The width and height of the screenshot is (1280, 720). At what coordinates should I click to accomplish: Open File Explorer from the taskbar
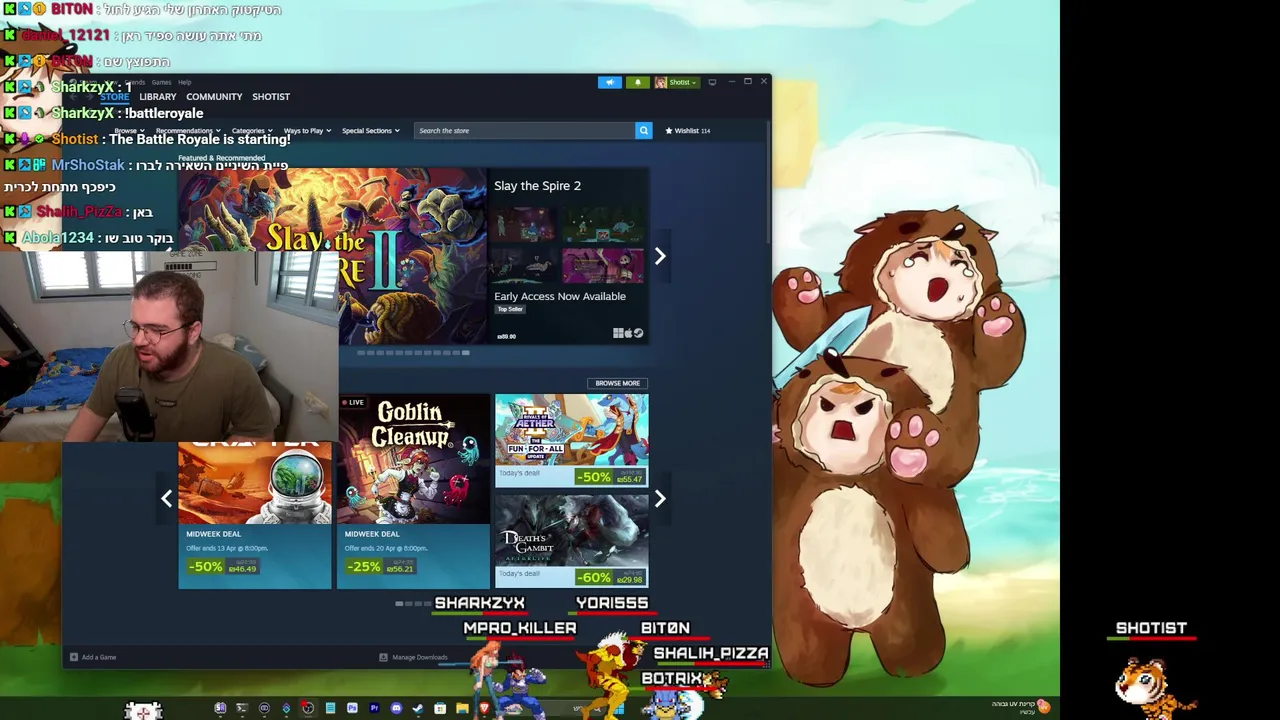point(462,708)
